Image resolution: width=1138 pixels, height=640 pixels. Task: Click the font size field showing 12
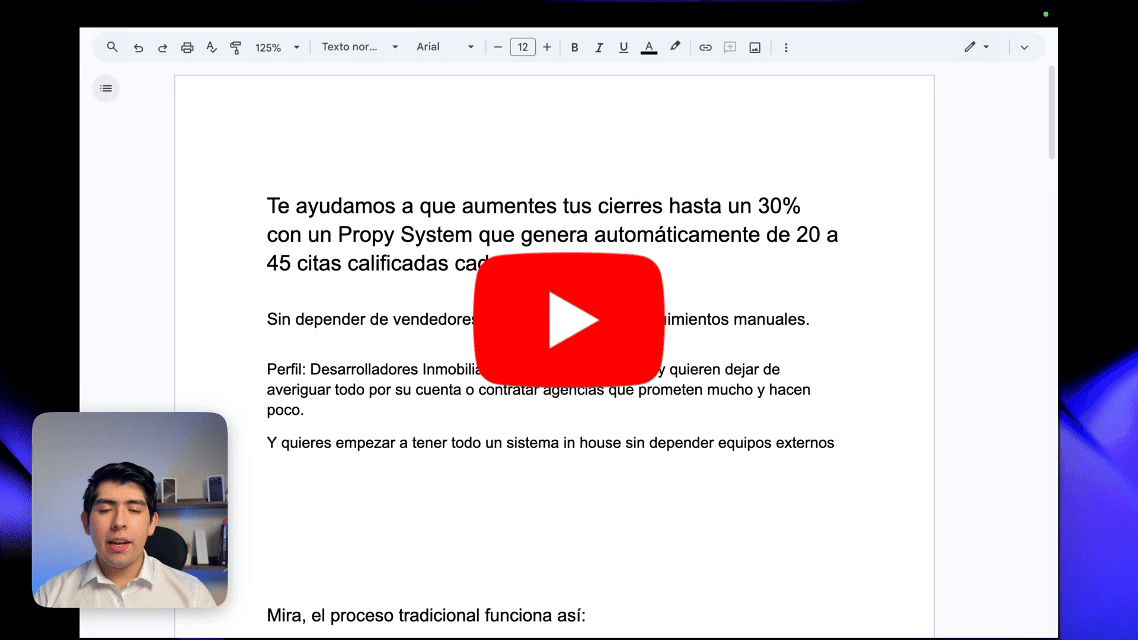(x=523, y=47)
